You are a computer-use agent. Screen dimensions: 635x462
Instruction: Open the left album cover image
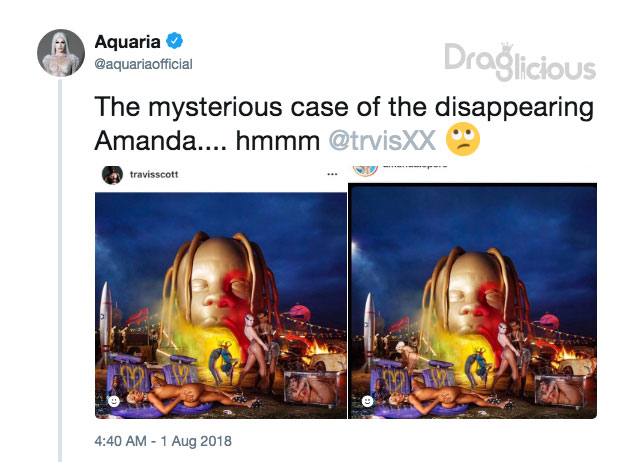click(x=221, y=305)
